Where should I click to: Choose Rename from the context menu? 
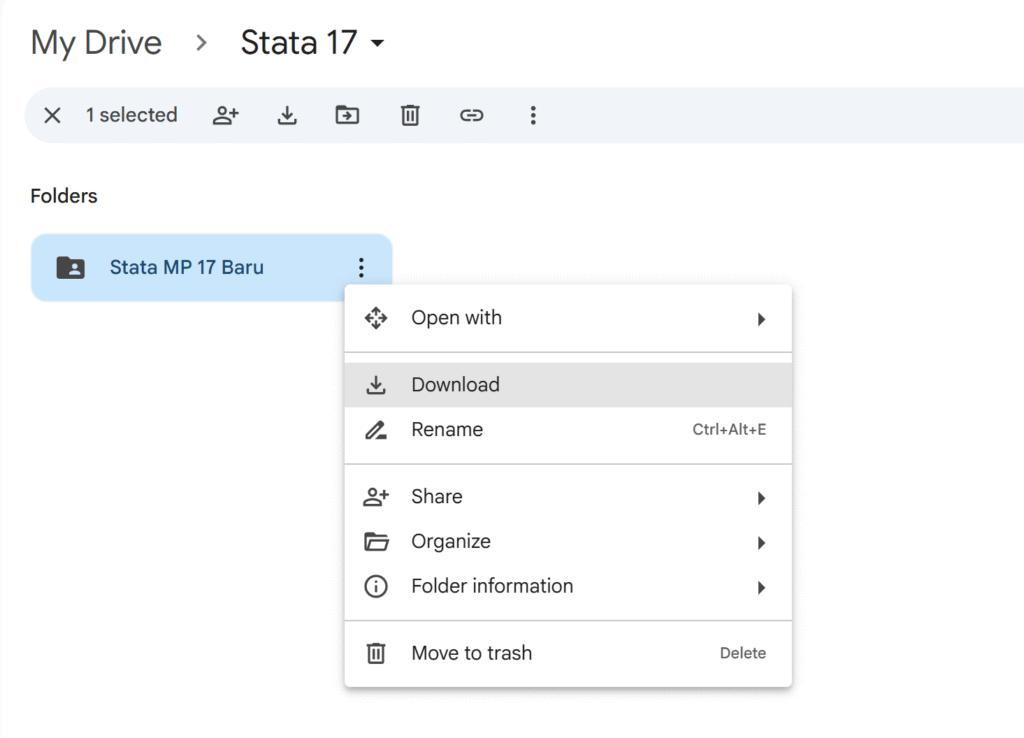(x=568, y=430)
